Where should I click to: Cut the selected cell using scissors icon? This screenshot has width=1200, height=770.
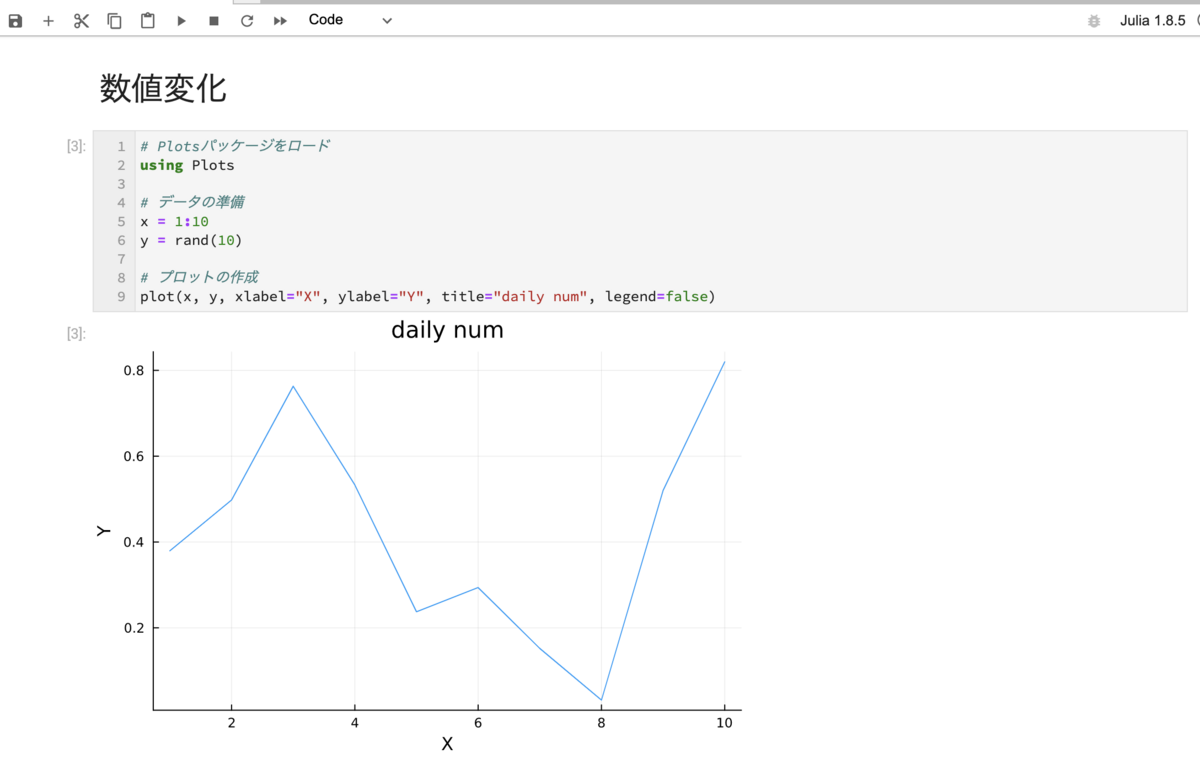[81, 21]
